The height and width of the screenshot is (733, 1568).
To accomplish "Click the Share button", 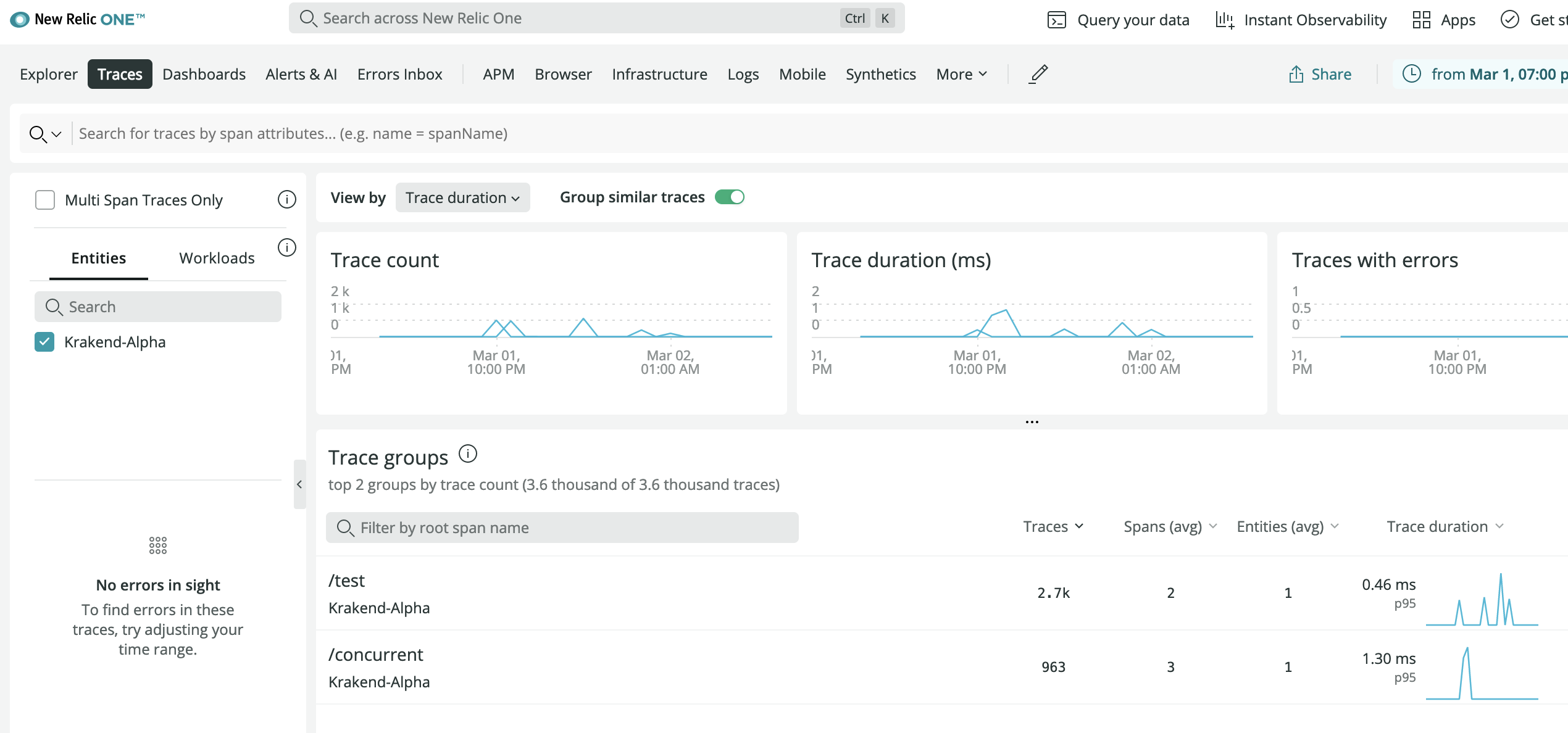I will tap(1319, 73).
